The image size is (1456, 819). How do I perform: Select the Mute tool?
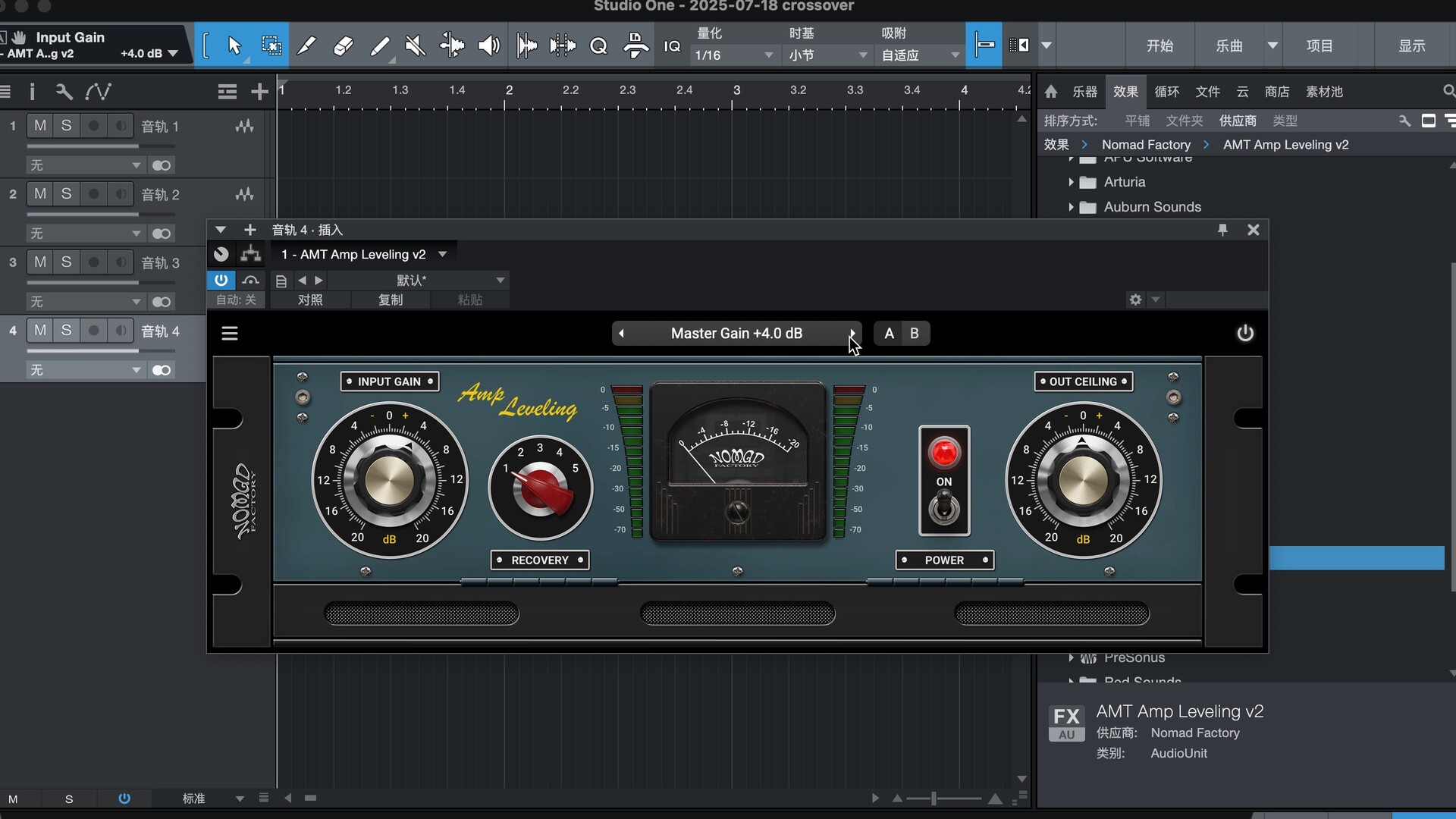tap(415, 46)
